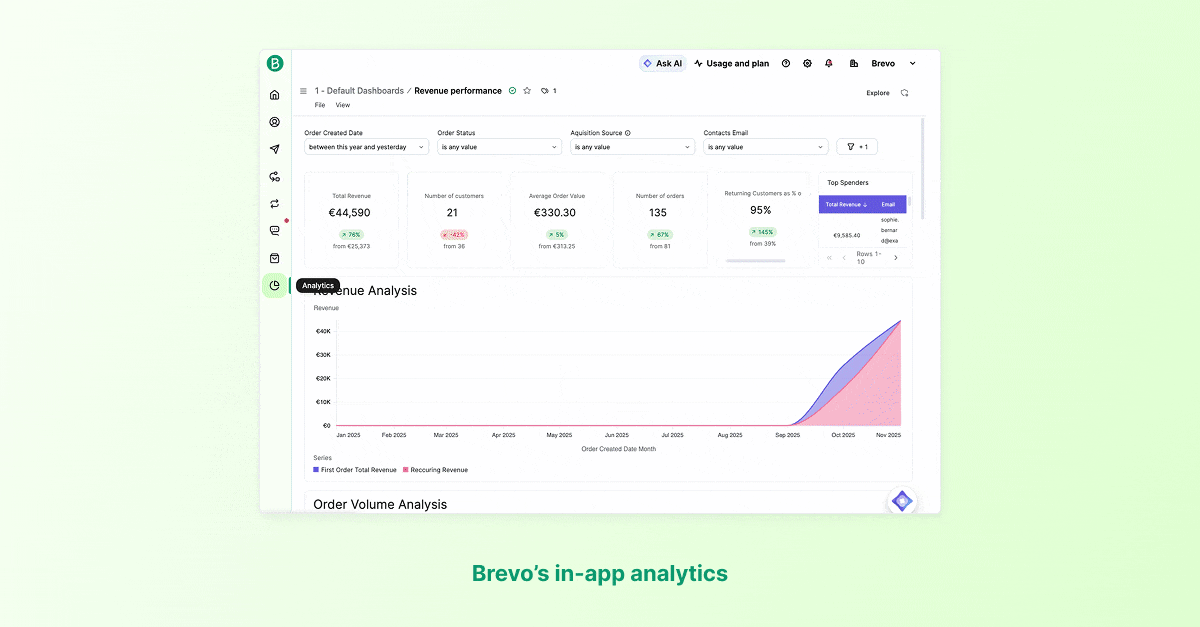Screen dimensions: 1200x627
Task: Click the Order Volume Analysis heading
Action: 380,505
